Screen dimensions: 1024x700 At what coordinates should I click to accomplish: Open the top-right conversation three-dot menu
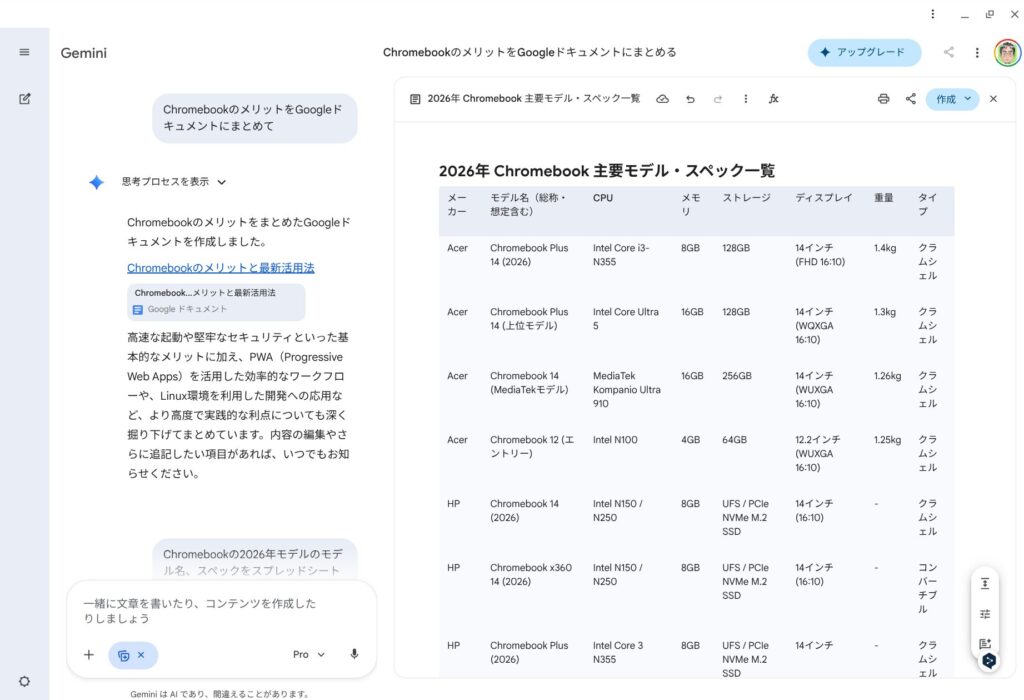click(x=977, y=52)
